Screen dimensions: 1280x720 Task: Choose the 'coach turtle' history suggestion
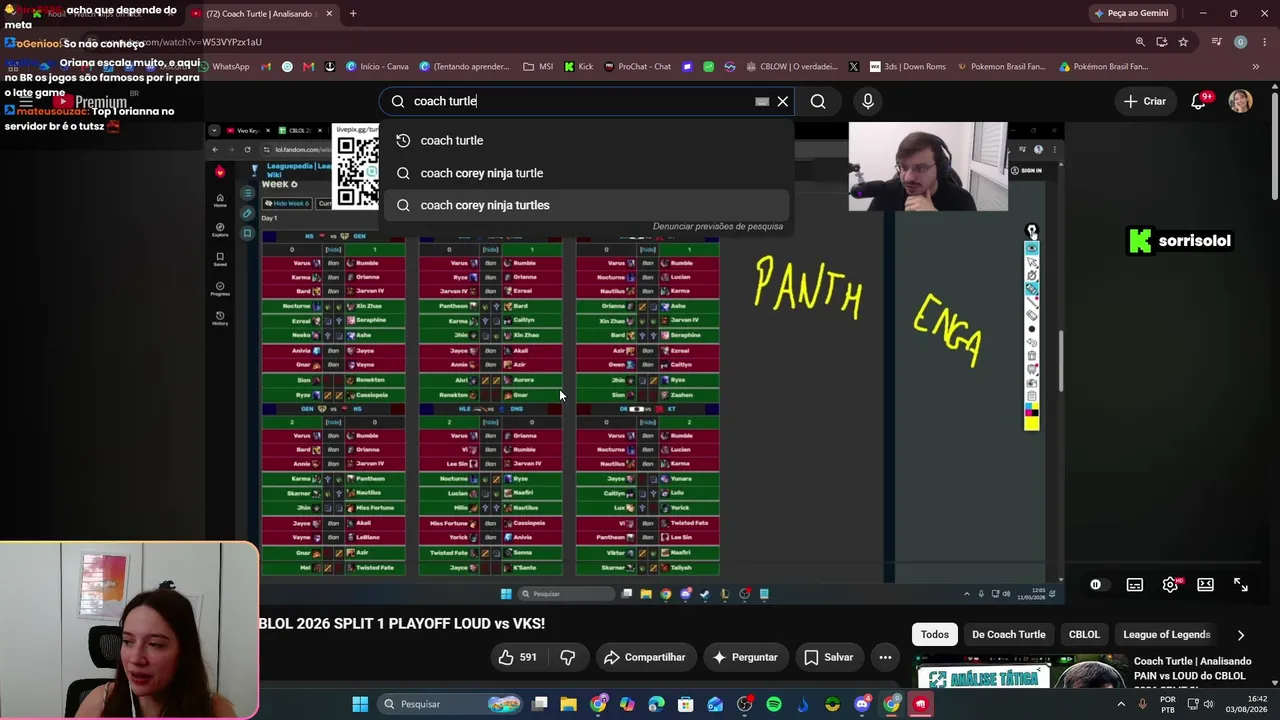point(586,141)
